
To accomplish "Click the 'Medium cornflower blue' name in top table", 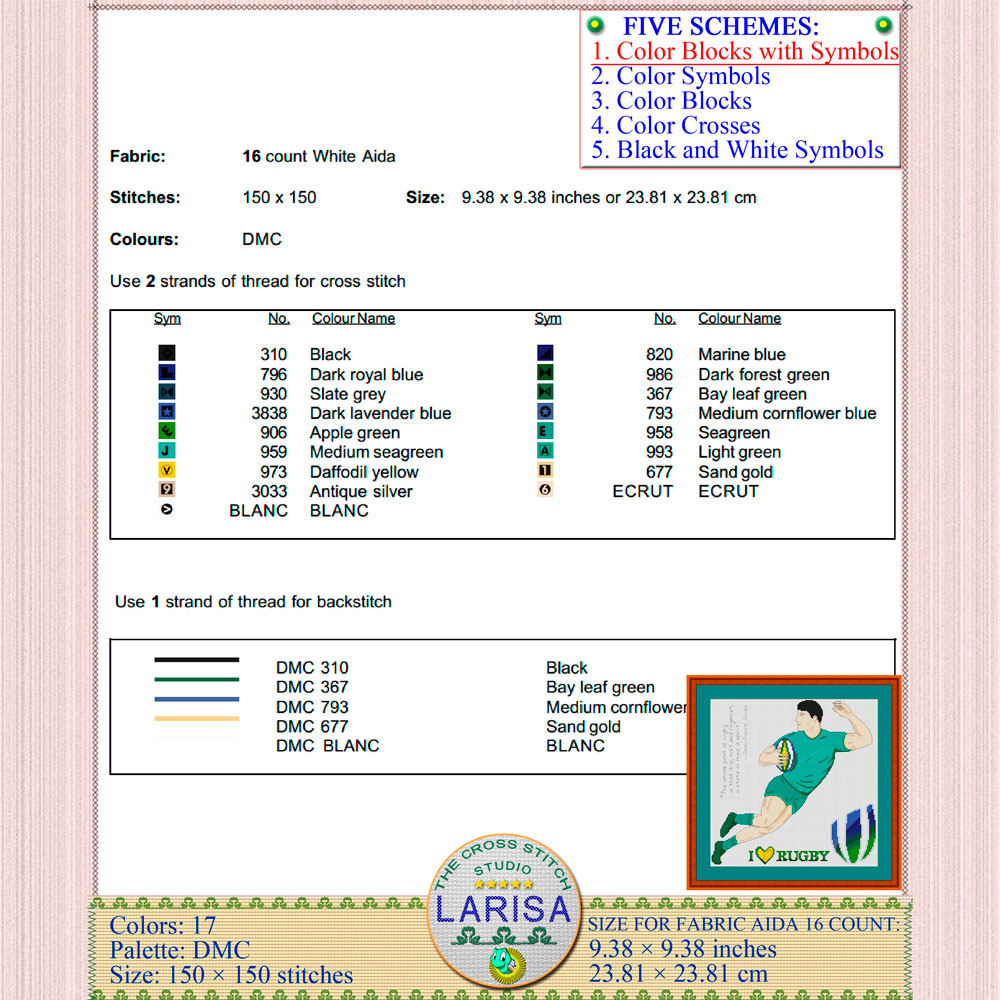I will click(x=787, y=413).
